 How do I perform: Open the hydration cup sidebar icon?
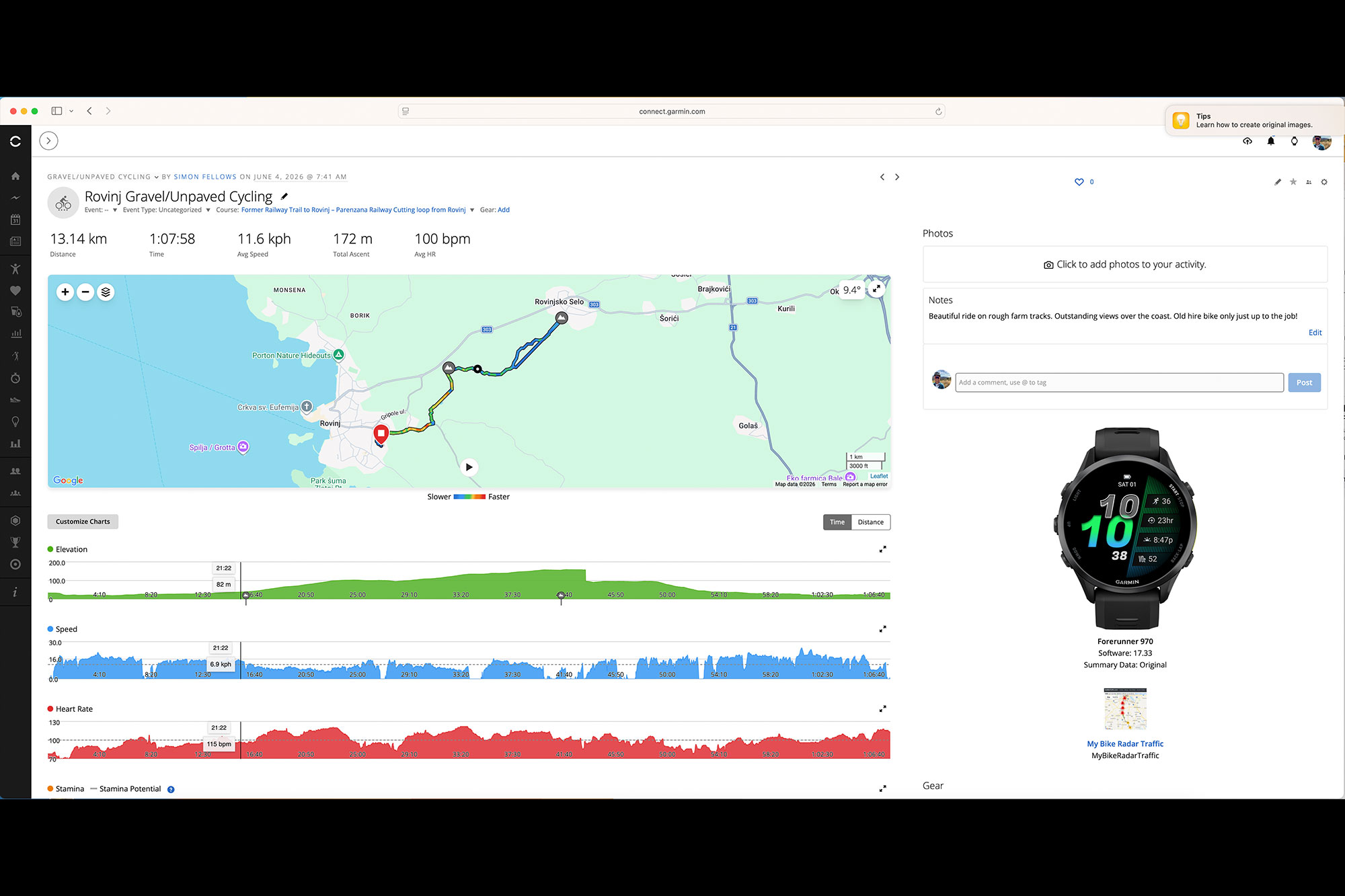(x=15, y=312)
